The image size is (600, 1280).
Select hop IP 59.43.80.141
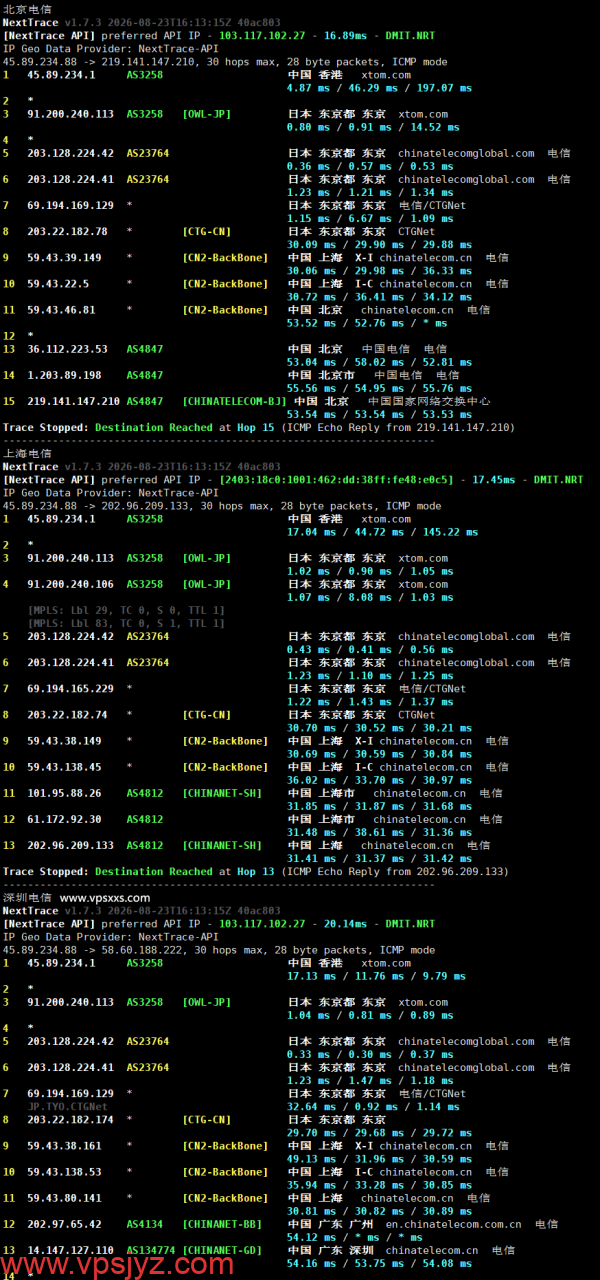pos(64,1198)
